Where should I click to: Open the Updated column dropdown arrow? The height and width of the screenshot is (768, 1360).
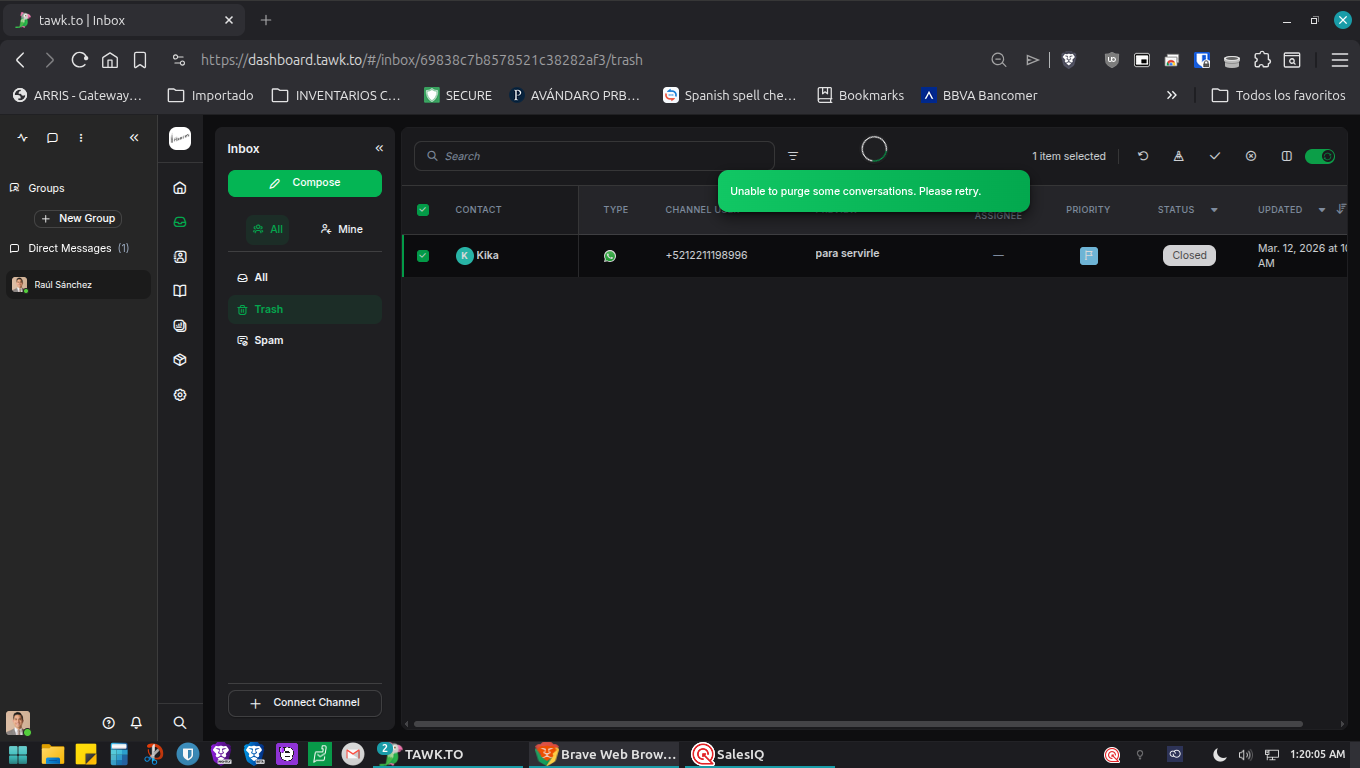(1322, 210)
